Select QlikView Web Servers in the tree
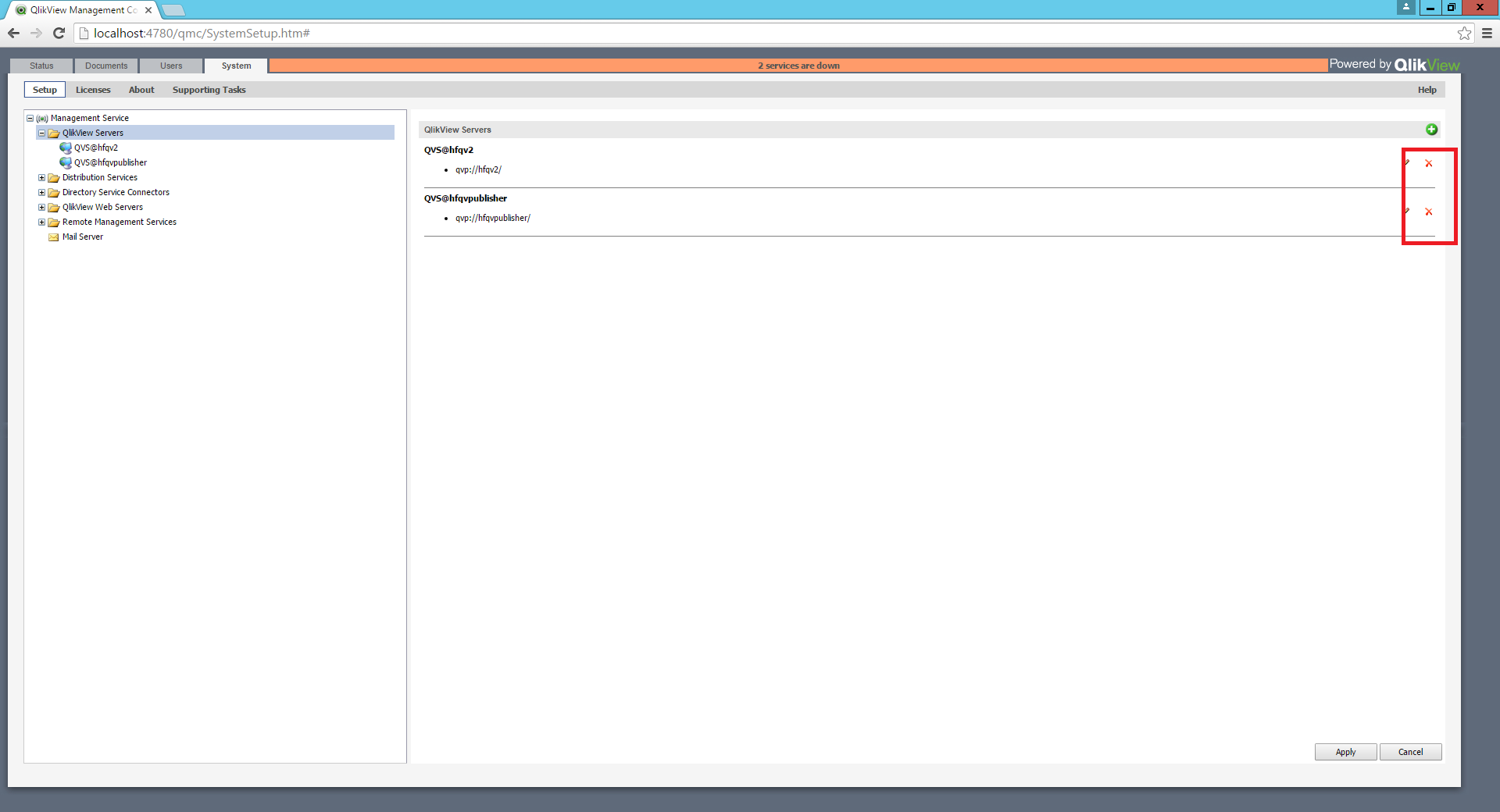Image resolution: width=1500 pixels, height=812 pixels. click(102, 207)
